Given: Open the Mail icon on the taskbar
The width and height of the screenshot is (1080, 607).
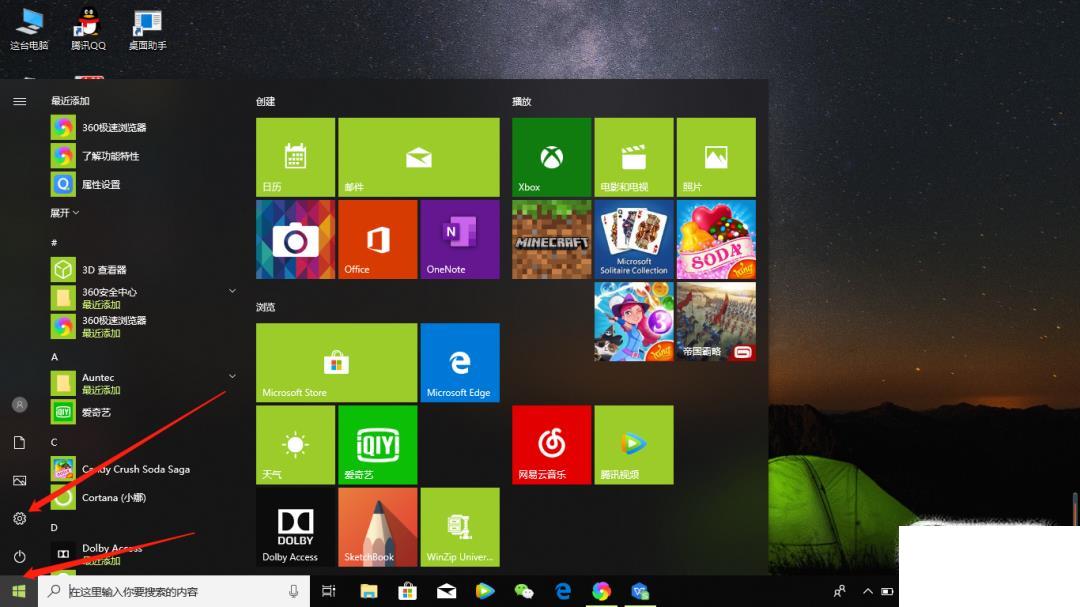Looking at the screenshot, I should click(x=446, y=591).
